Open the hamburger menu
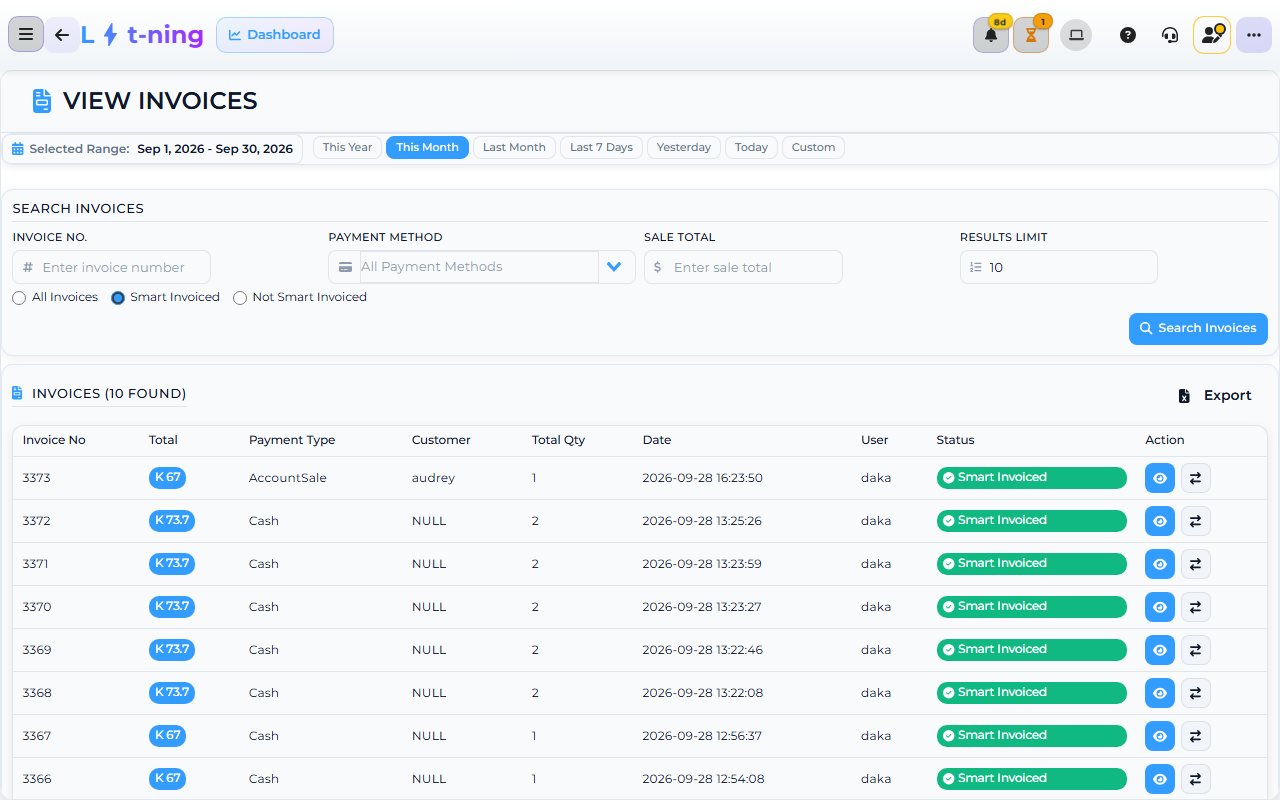Viewport: 1280px width, 800px height. pyautogui.click(x=26, y=35)
